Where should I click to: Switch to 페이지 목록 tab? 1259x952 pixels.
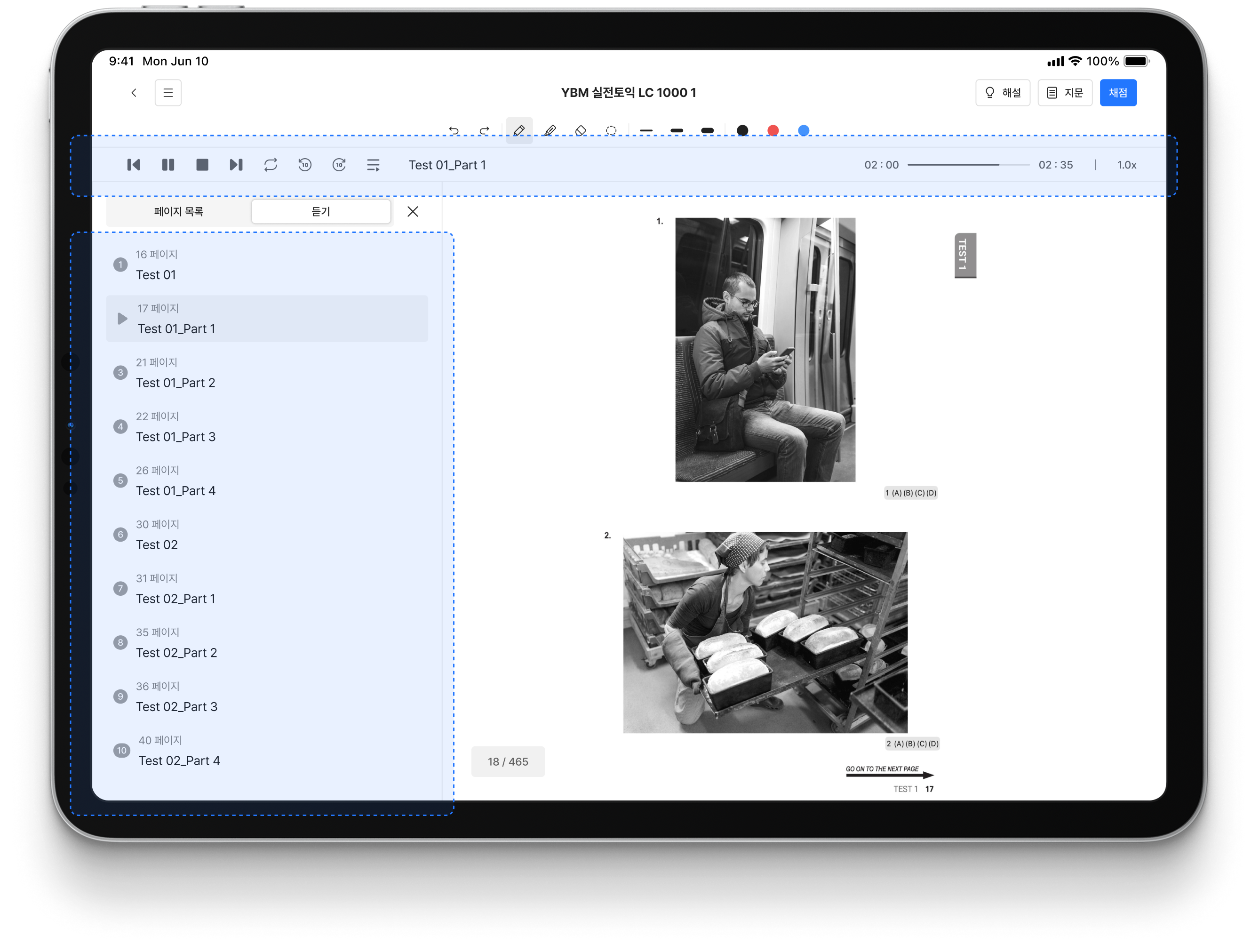pyautogui.click(x=179, y=212)
